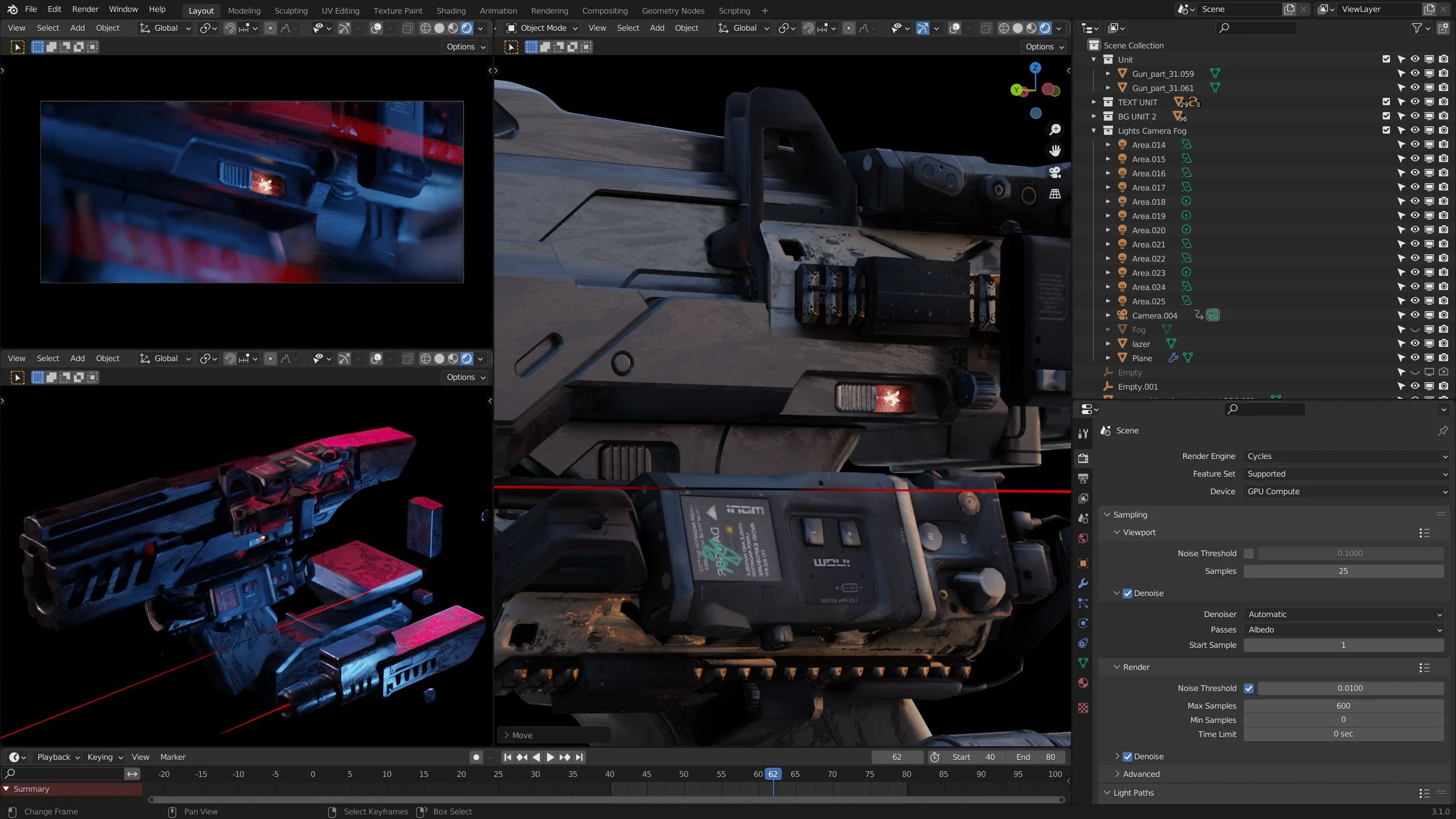
Task: Open the Render Properties tab
Action: 1083,458
